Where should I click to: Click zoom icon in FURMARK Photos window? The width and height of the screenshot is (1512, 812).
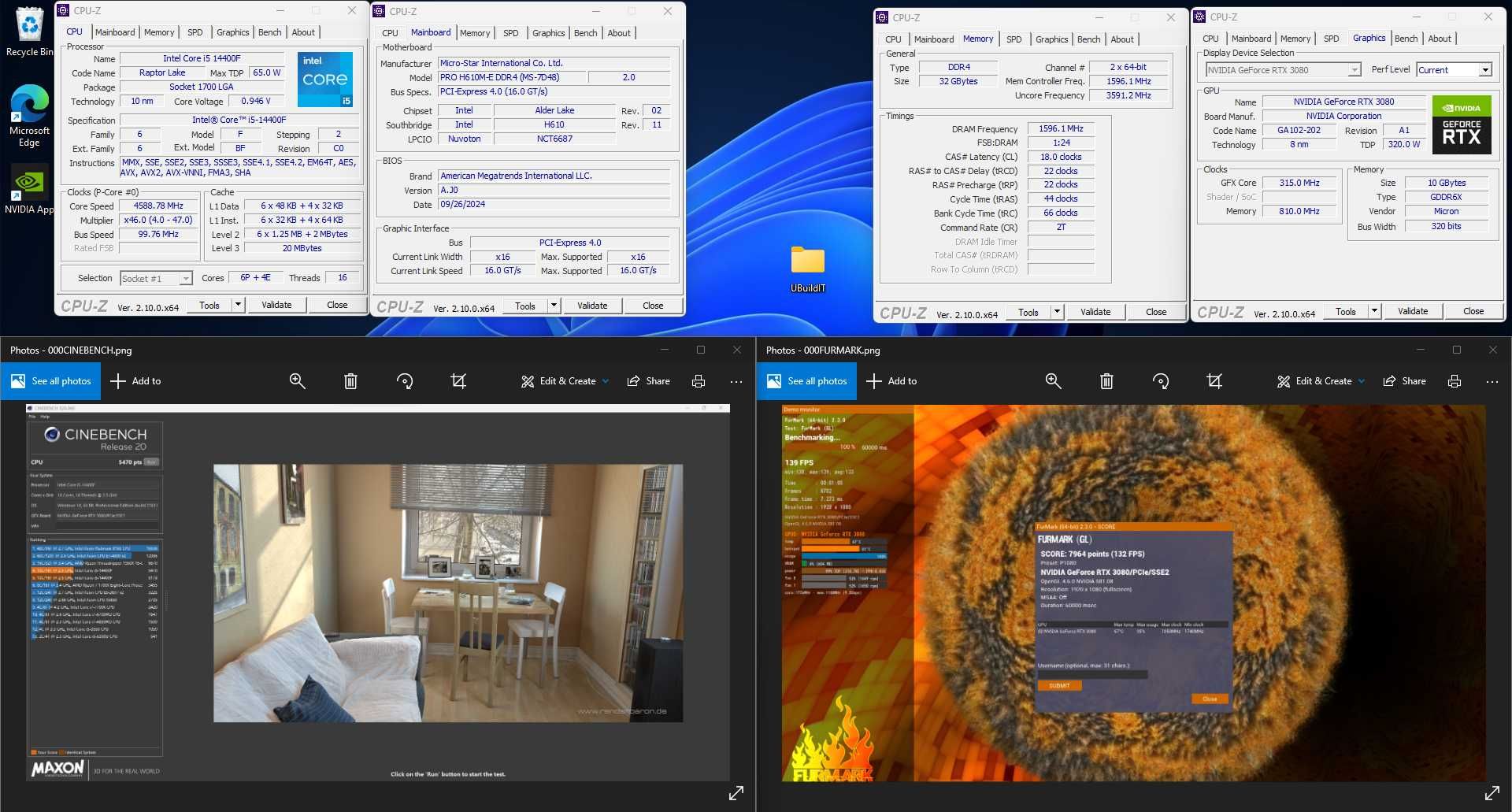[1053, 381]
